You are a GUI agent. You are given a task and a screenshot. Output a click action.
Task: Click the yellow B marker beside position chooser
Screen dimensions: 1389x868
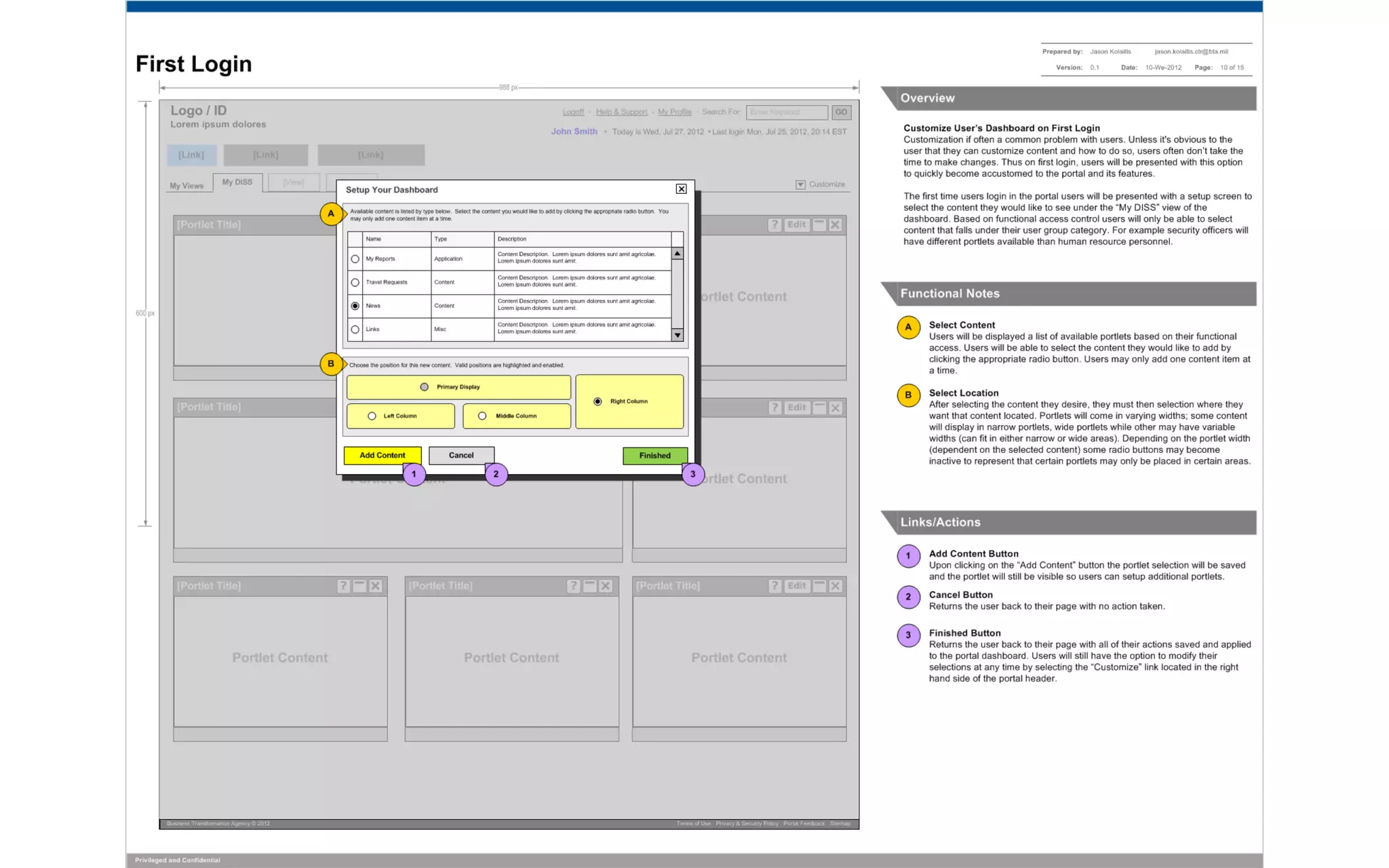coord(331,364)
